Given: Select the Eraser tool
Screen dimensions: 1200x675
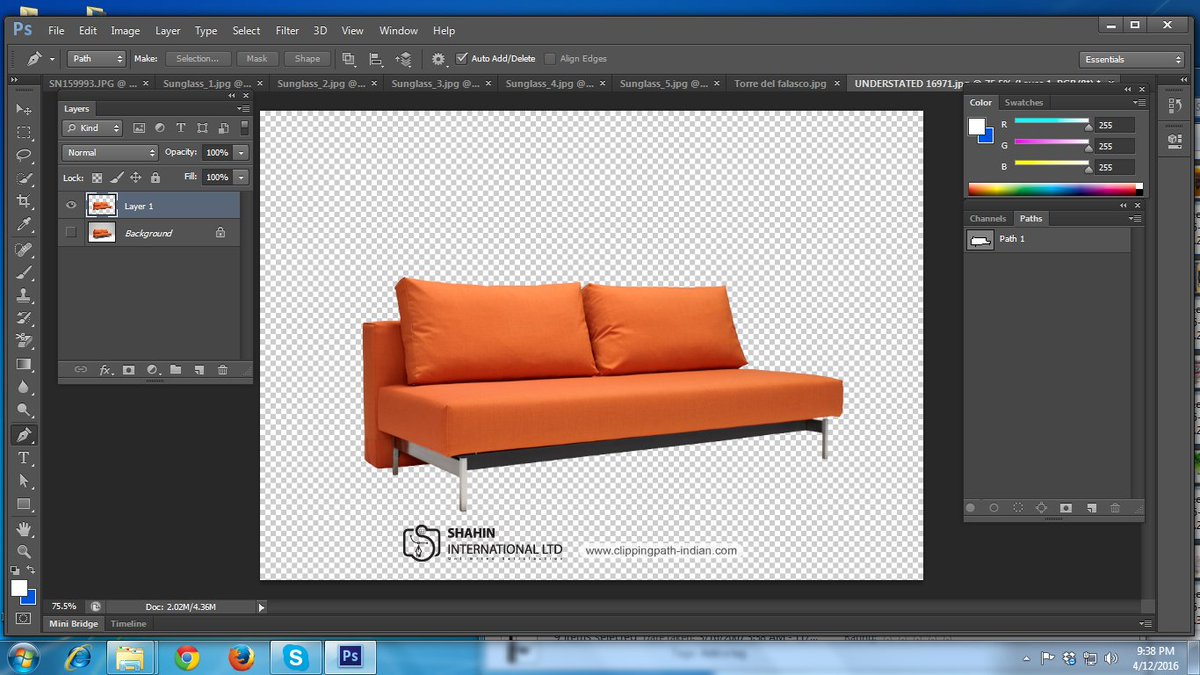Looking at the screenshot, I should coord(24,341).
